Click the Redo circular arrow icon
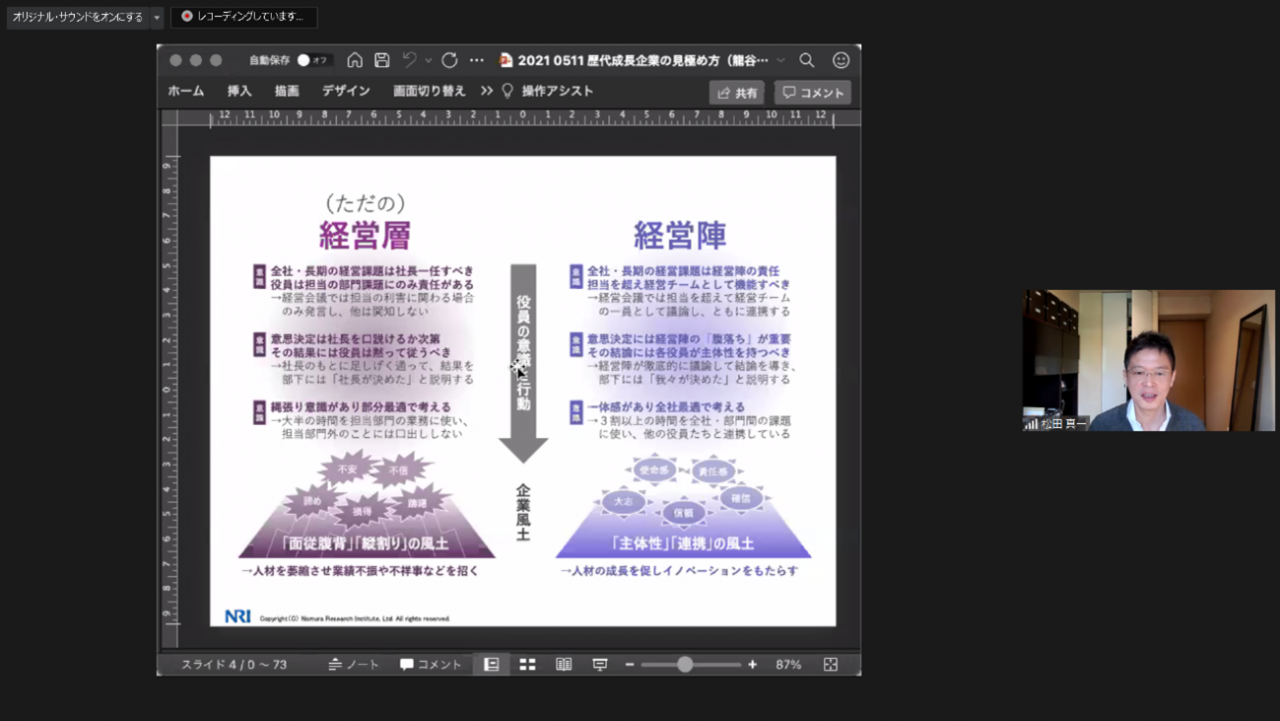This screenshot has height=721, width=1280. pos(450,60)
